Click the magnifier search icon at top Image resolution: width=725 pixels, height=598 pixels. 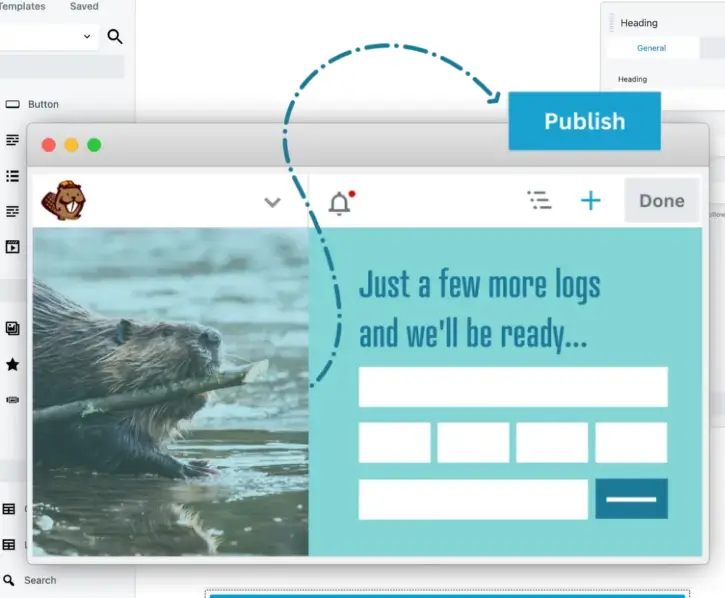click(115, 36)
